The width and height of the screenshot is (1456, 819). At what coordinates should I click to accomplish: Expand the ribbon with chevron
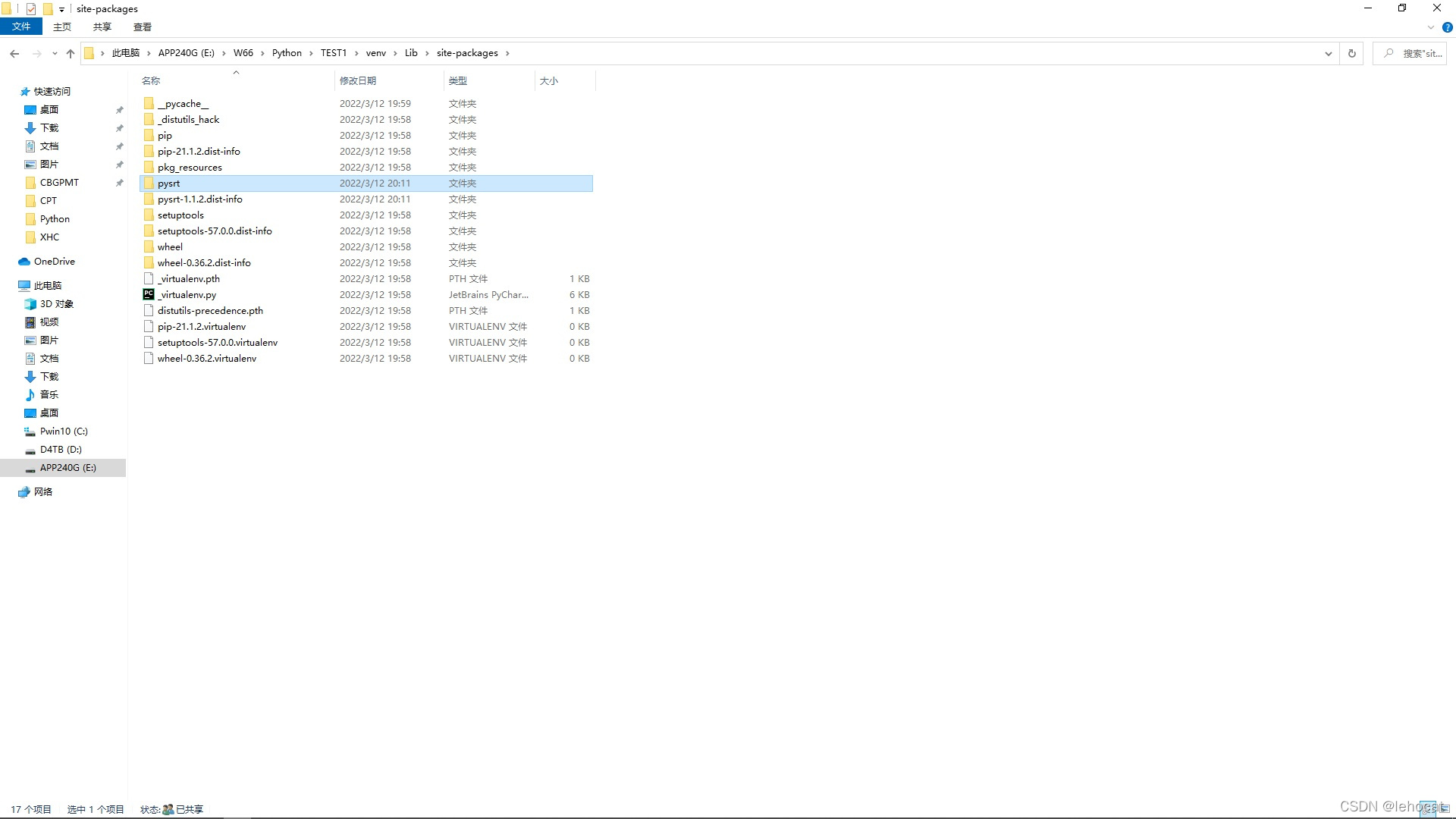pyautogui.click(x=1431, y=27)
